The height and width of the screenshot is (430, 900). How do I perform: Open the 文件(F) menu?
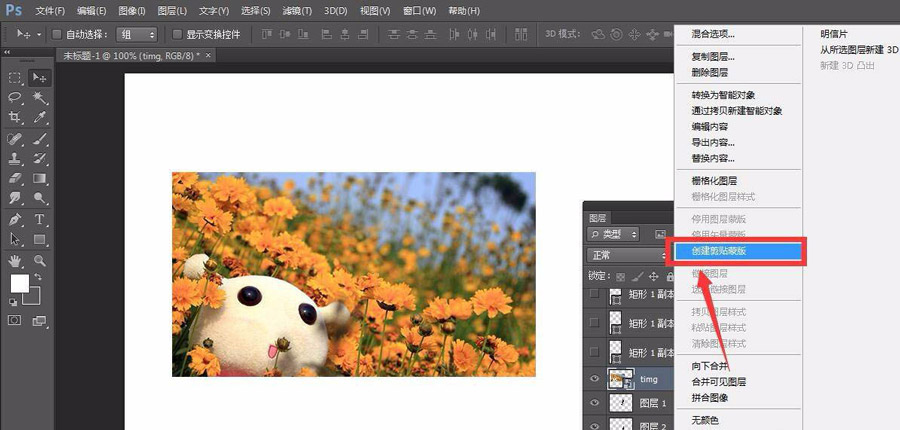point(50,11)
